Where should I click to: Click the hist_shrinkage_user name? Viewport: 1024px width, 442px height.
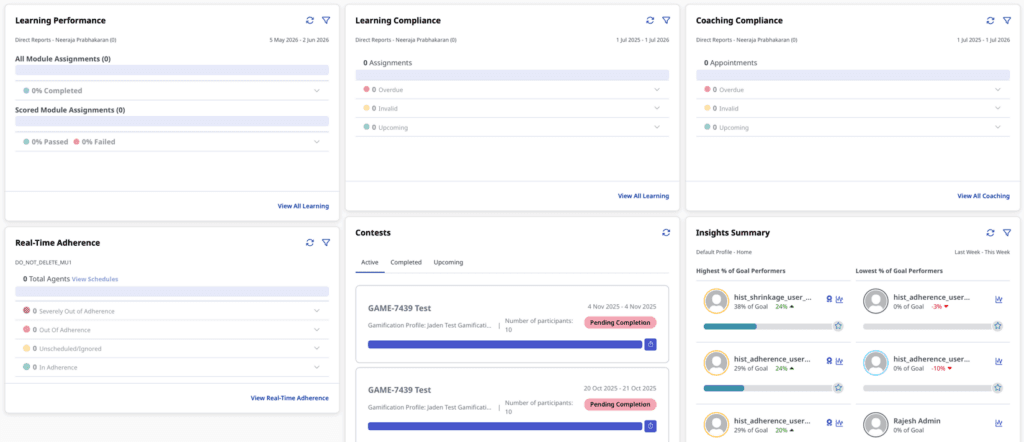tap(773, 297)
